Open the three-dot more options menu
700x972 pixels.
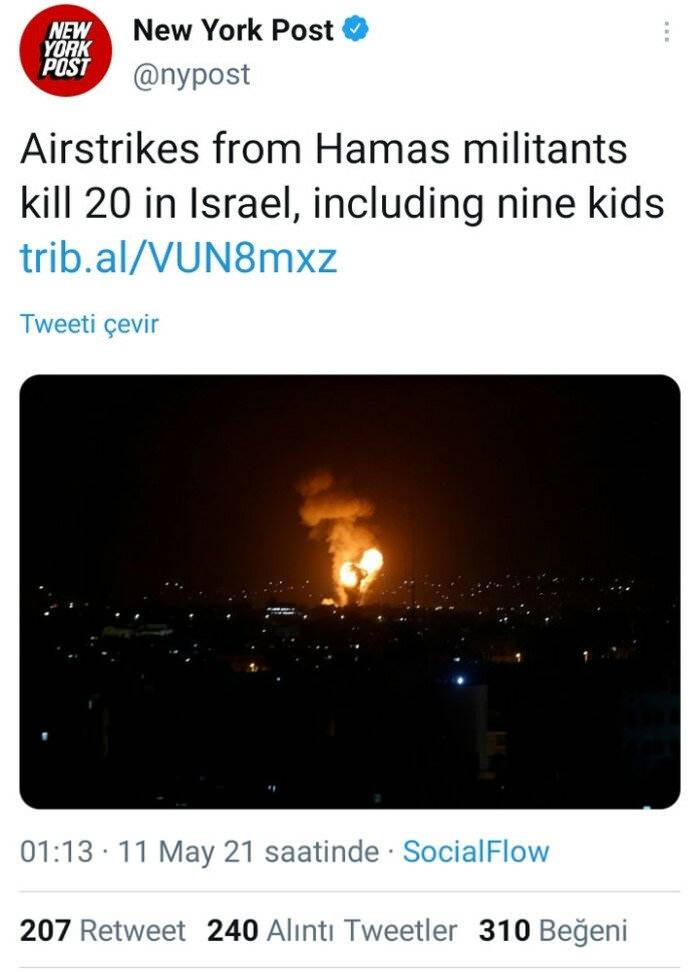pyautogui.click(x=667, y=32)
